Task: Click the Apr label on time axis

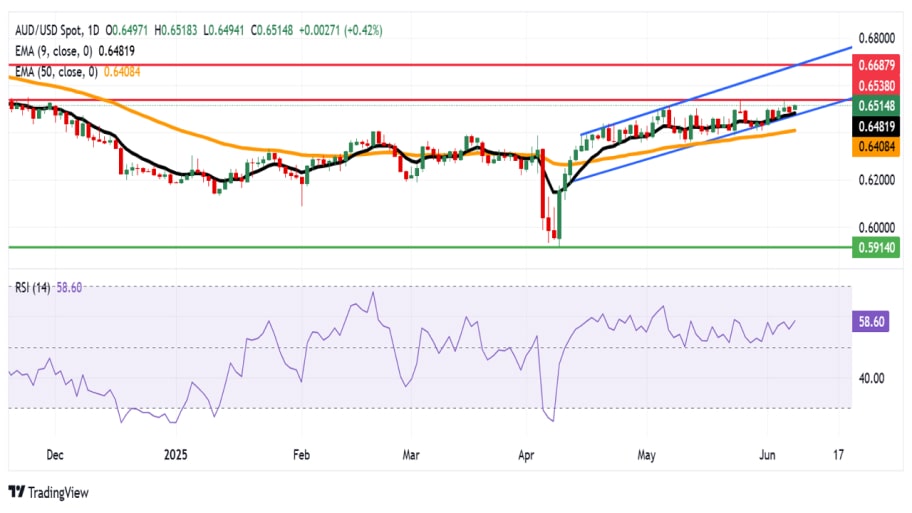Action: (x=526, y=454)
